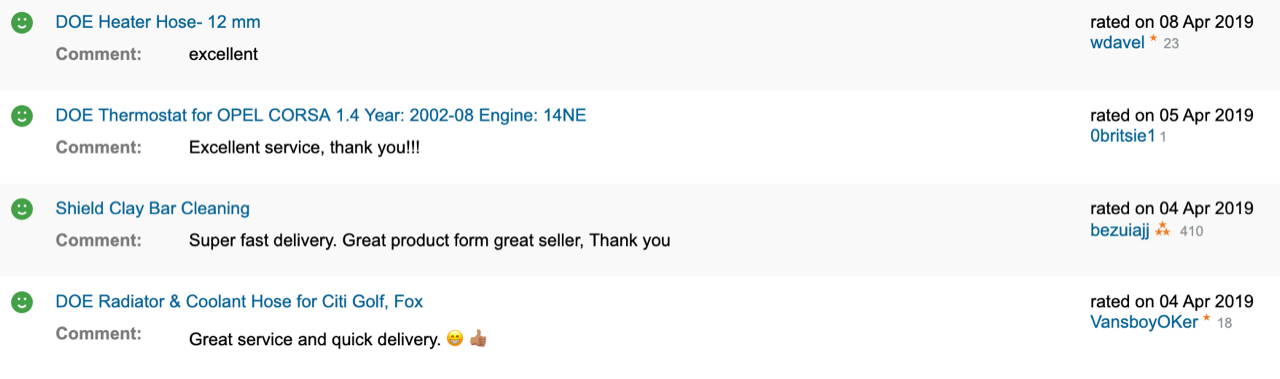The height and width of the screenshot is (379, 1280).
Task: Click the orange star next to VansboyOKer
Action: 1207,320
